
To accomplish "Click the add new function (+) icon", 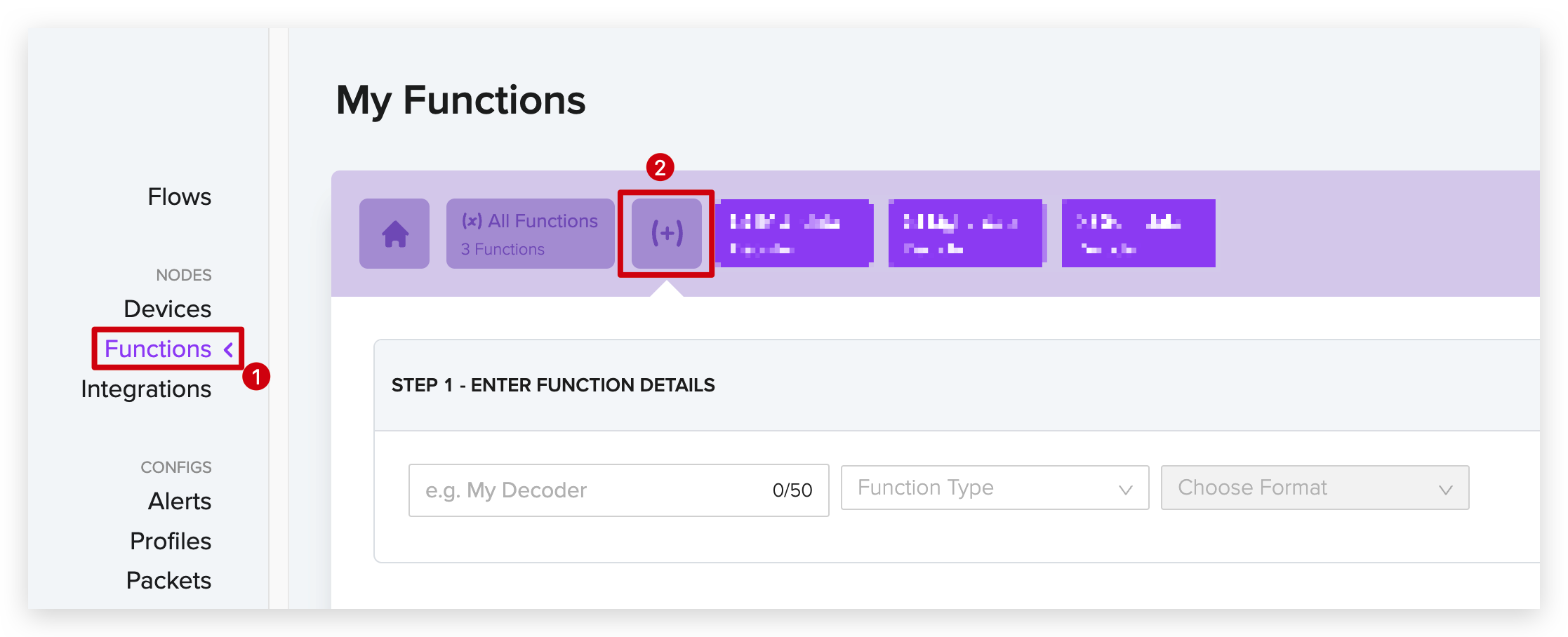I will point(667,234).
